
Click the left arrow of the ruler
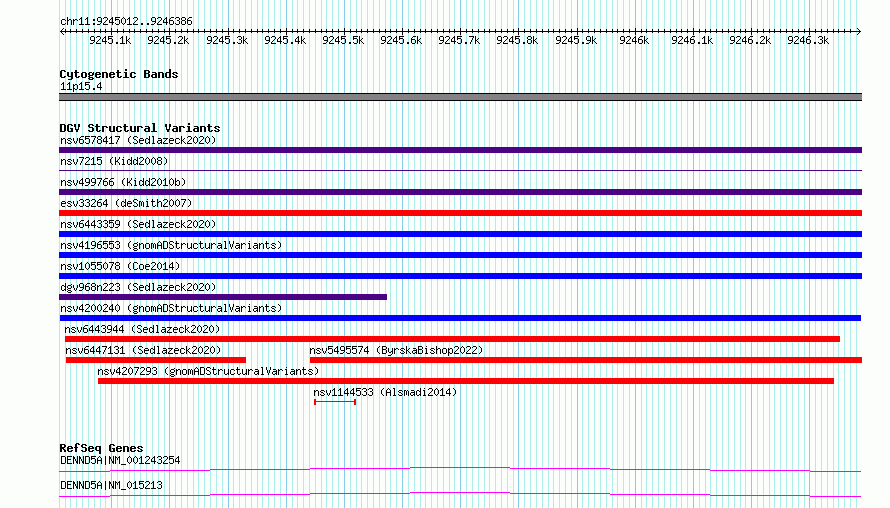coord(62,31)
